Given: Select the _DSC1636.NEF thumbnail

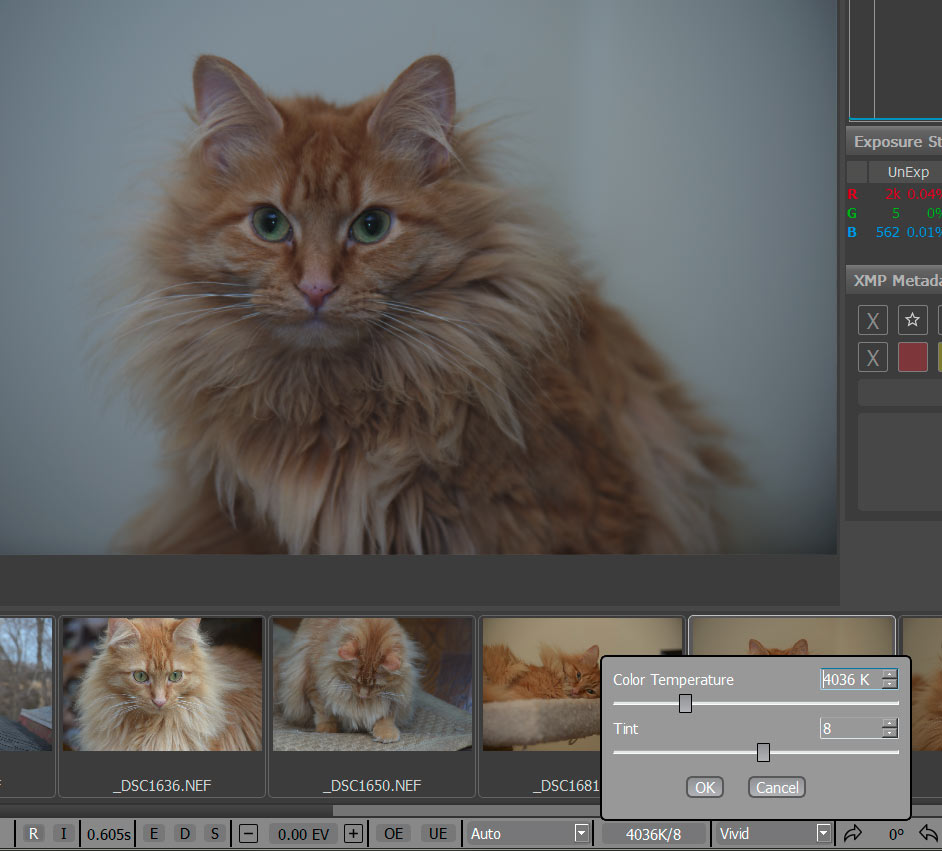Looking at the screenshot, I should 162,684.
